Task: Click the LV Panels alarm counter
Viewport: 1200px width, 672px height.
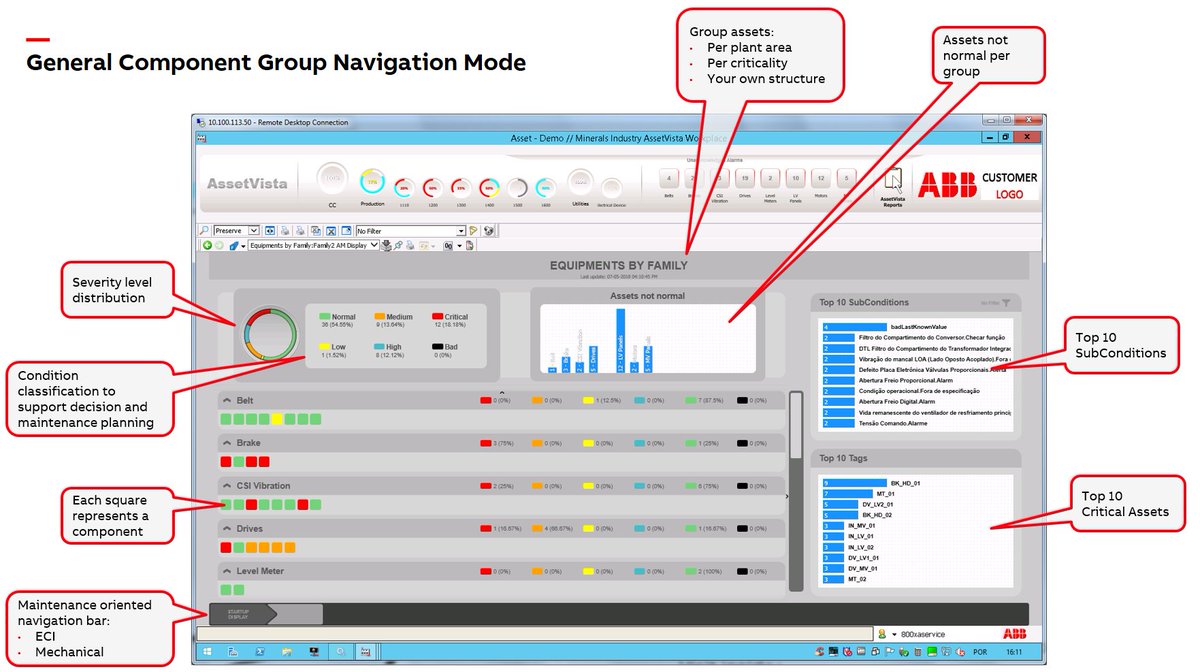Action: pyautogui.click(x=795, y=178)
